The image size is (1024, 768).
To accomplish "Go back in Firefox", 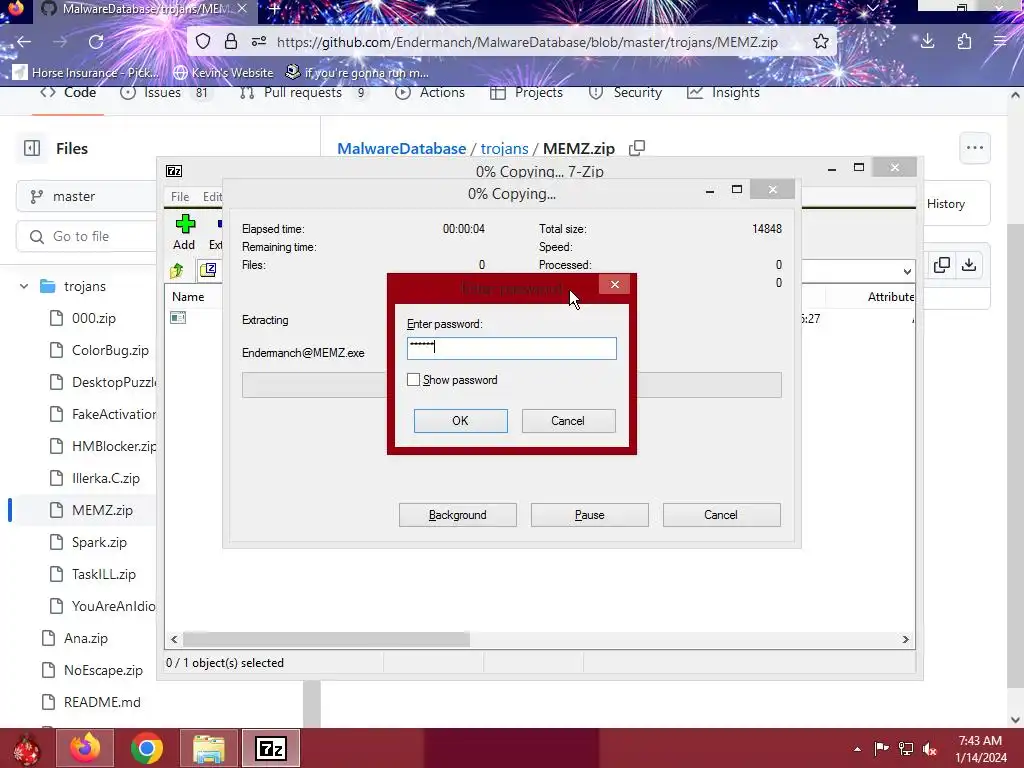I will (x=24, y=42).
